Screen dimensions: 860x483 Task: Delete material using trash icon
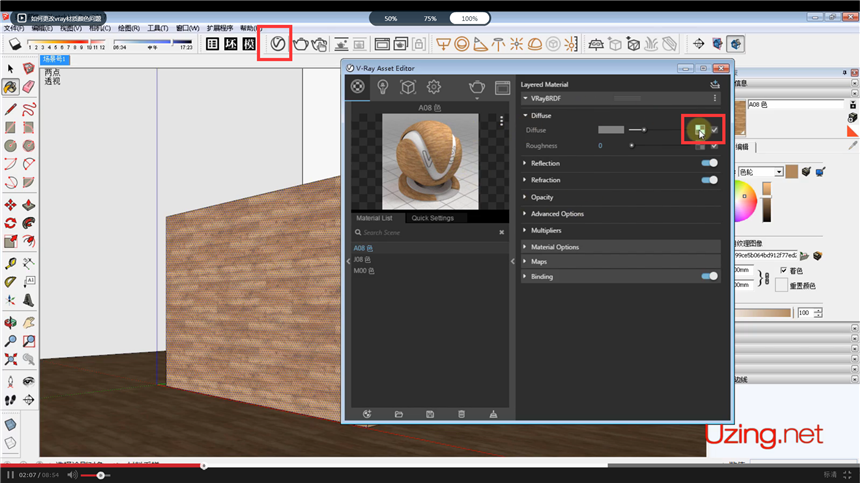click(x=461, y=414)
